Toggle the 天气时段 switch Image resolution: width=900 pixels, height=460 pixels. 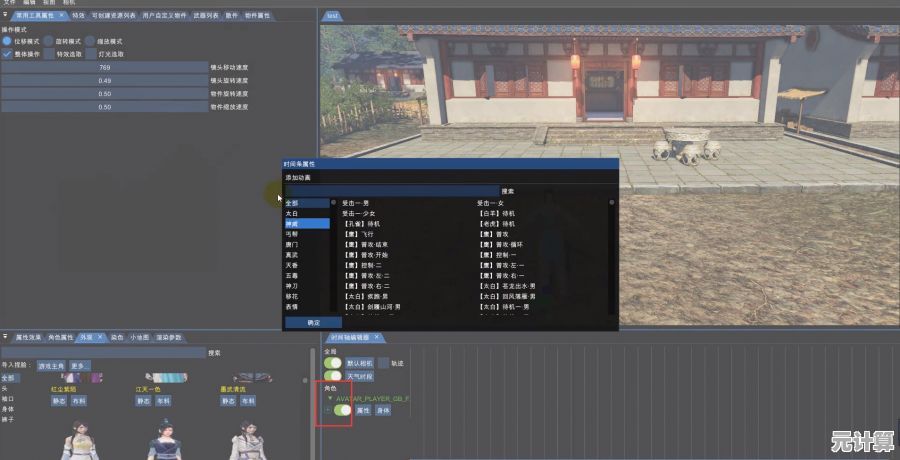333,376
